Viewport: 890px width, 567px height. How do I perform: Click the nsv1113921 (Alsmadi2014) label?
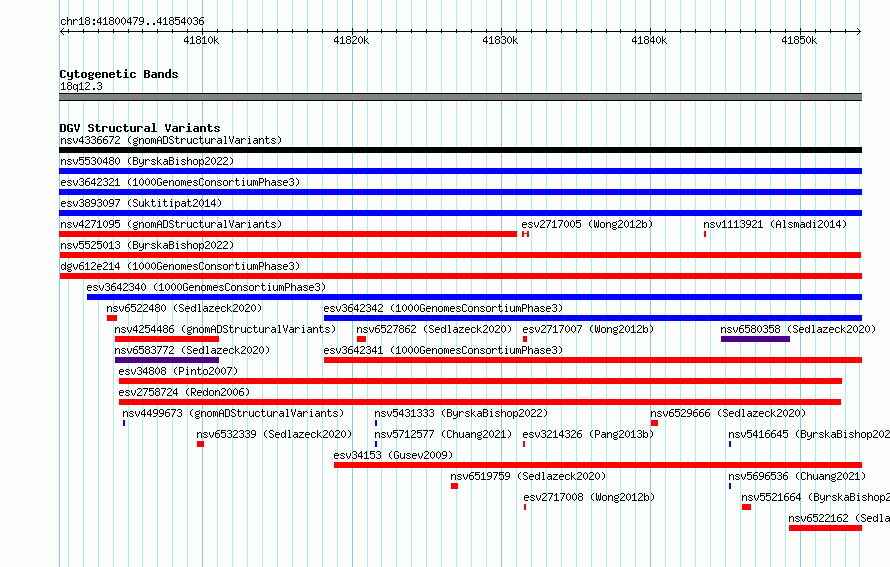click(775, 224)
